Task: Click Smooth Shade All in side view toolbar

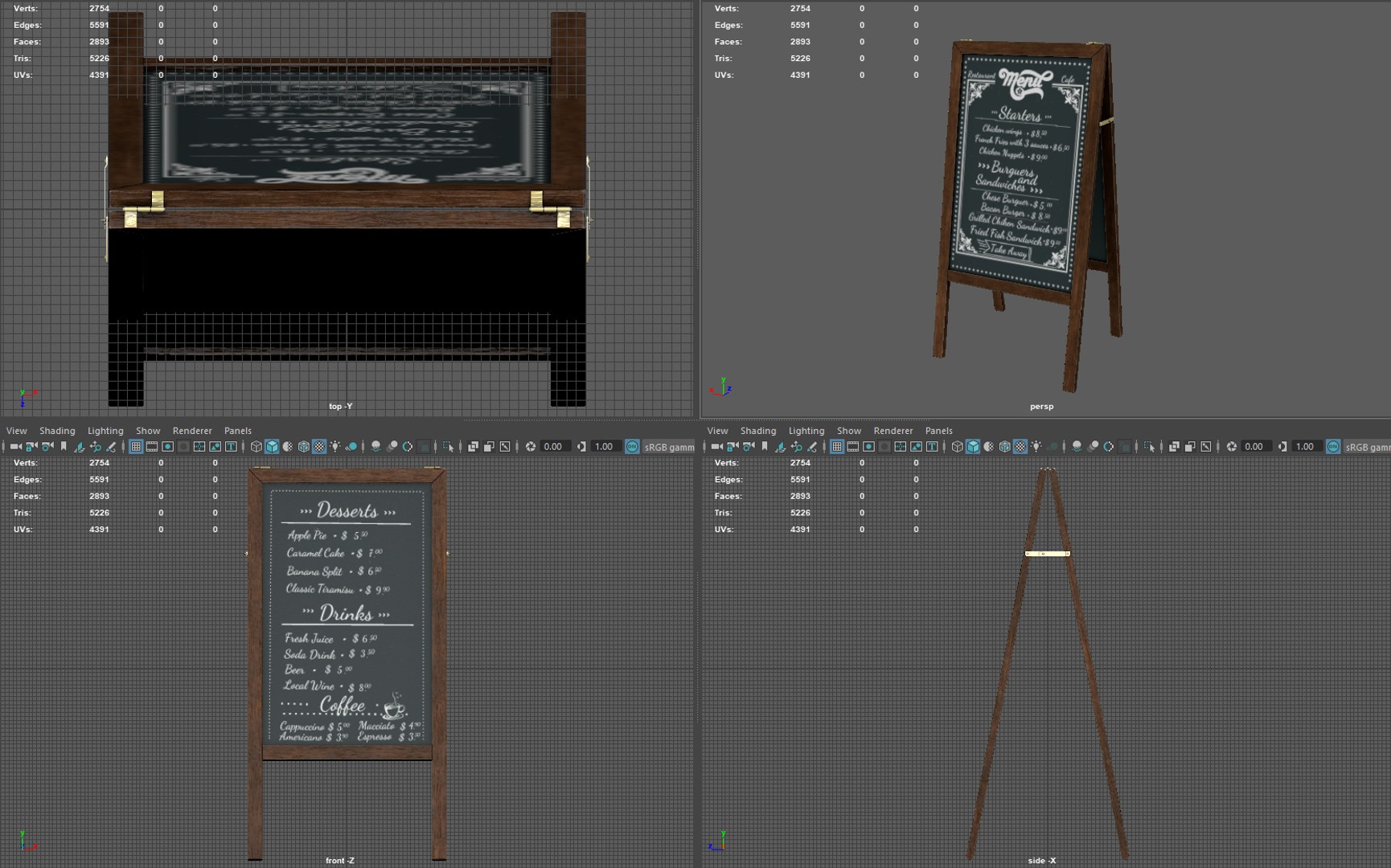Action: (x=973, y=447)
